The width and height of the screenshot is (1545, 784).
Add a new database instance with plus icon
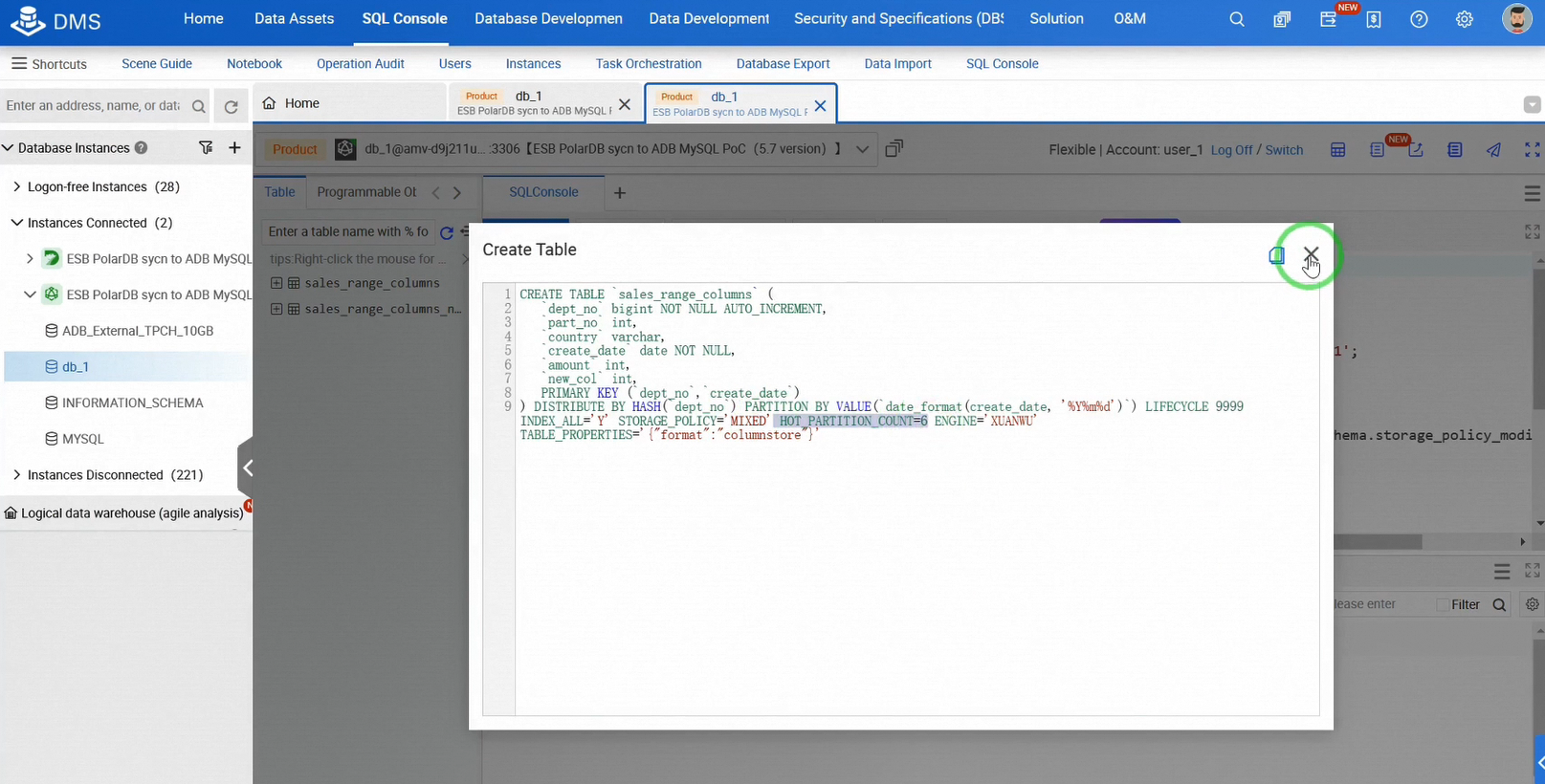[x=234, y=147]
